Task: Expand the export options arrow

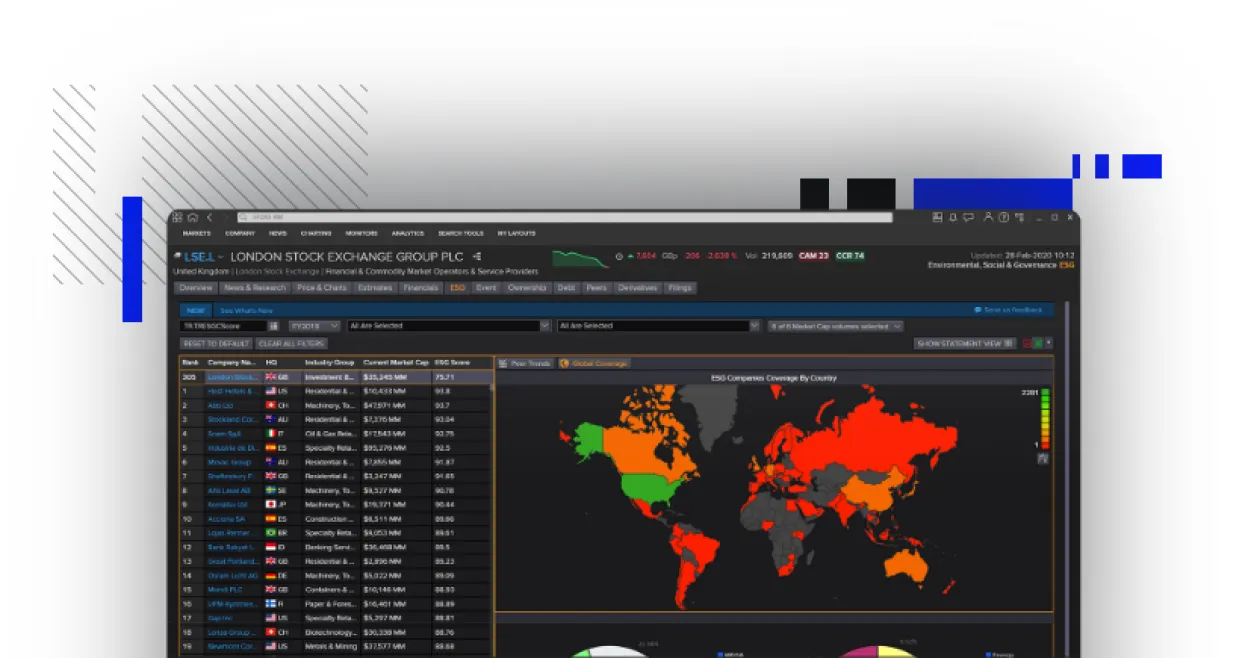Action: [1049, 343]
